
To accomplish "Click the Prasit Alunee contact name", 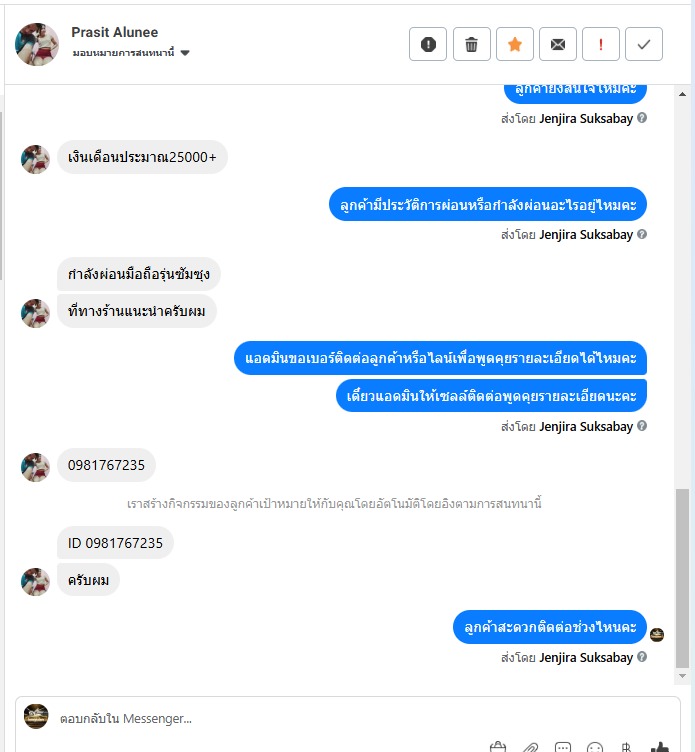I will [115, 32].
